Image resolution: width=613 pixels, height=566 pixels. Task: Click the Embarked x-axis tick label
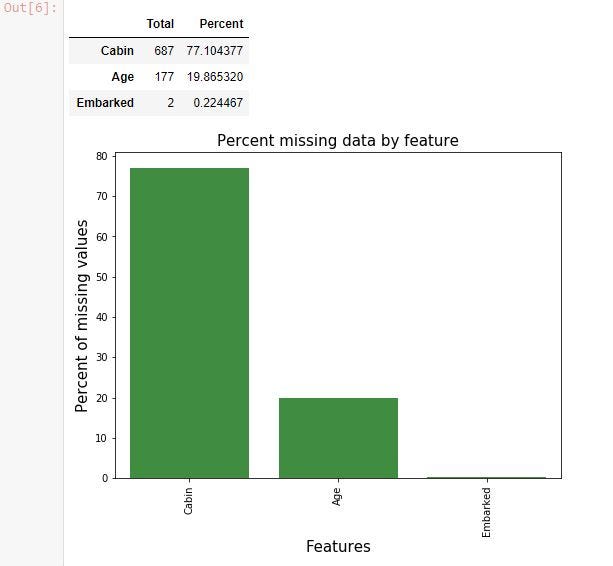(486, 512)
